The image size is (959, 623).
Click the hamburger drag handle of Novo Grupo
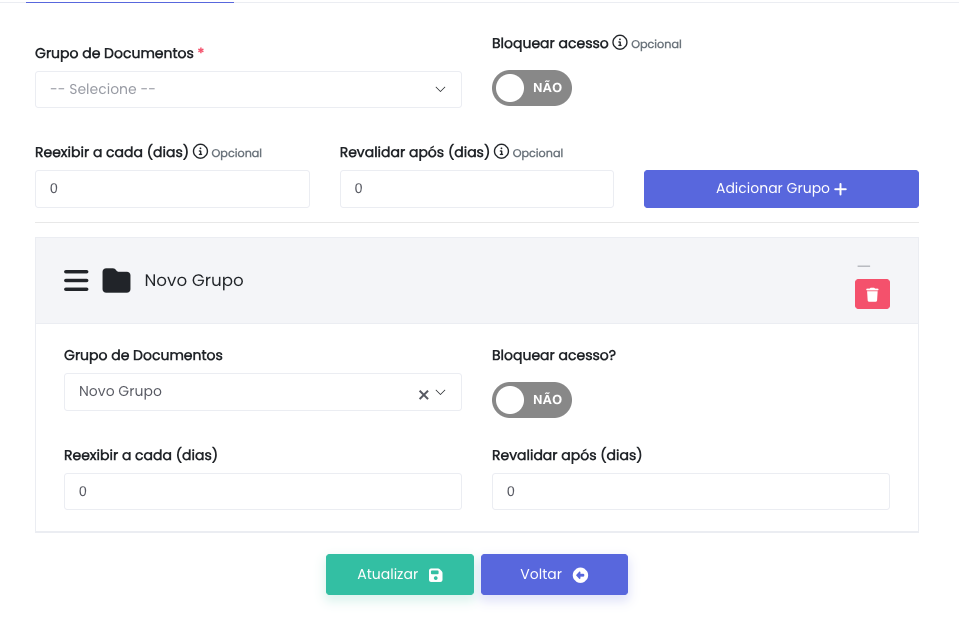click(76, 281)
